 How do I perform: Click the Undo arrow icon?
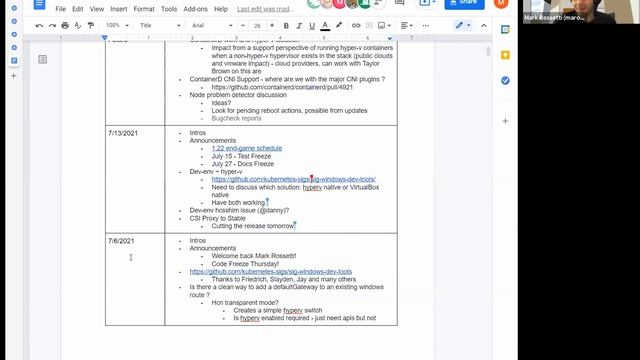[x=39, y=26]
